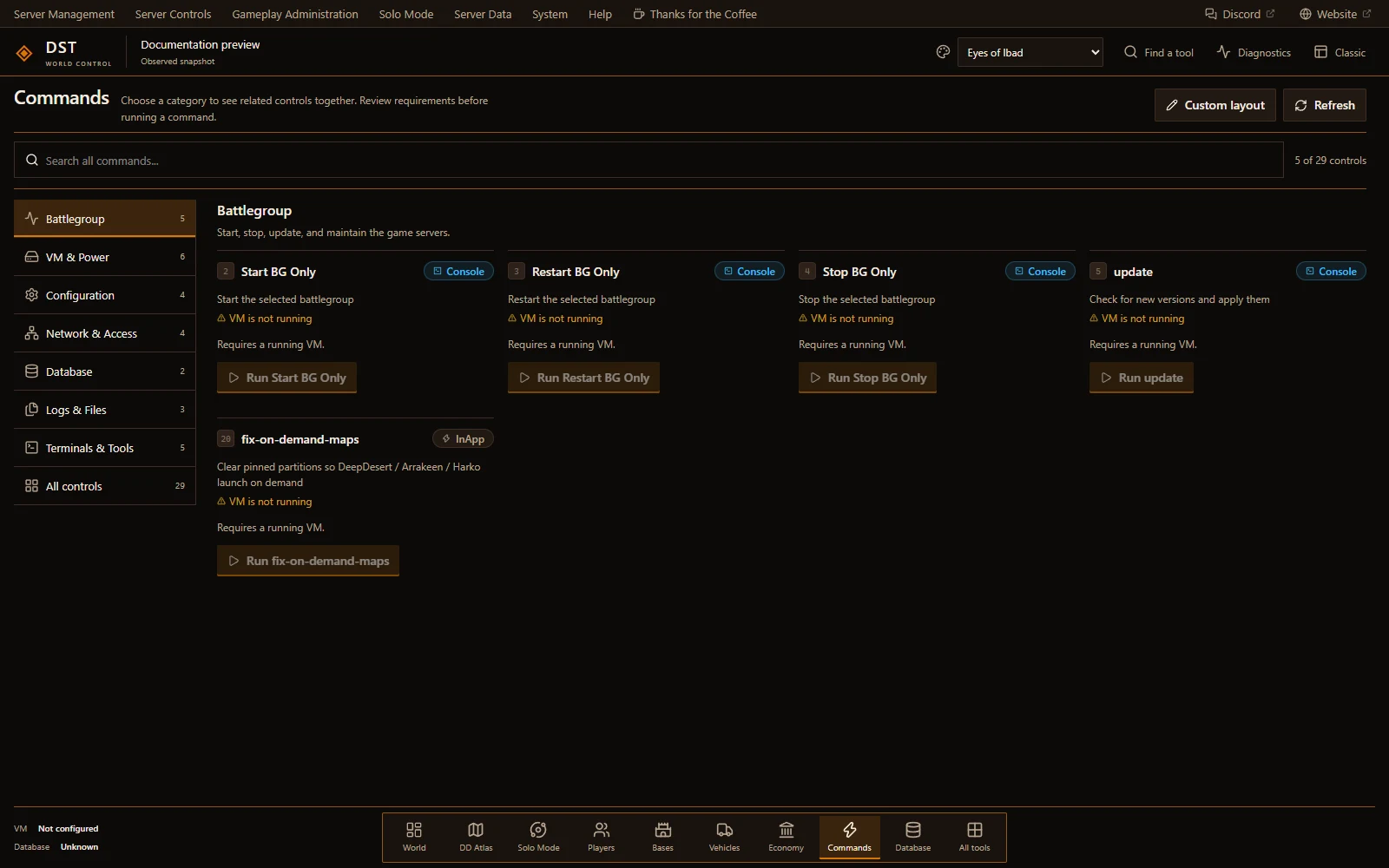Open DD Atlas in bottom dock

pos(476,837)
